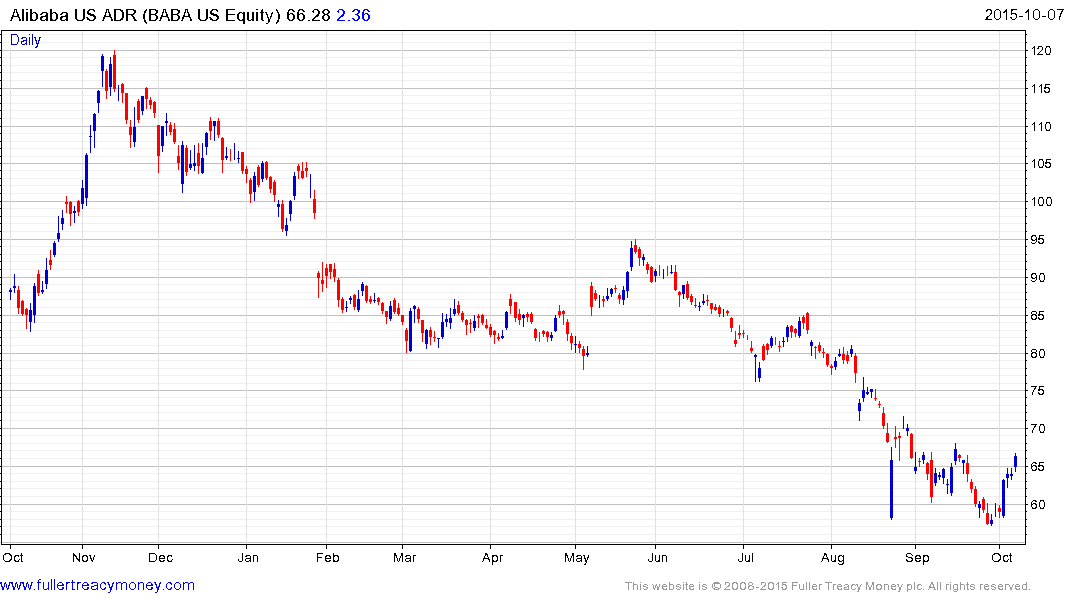1075x600 pixels.
Task: Click the blue price change value 2.36
Action: [x=353, y=15]
